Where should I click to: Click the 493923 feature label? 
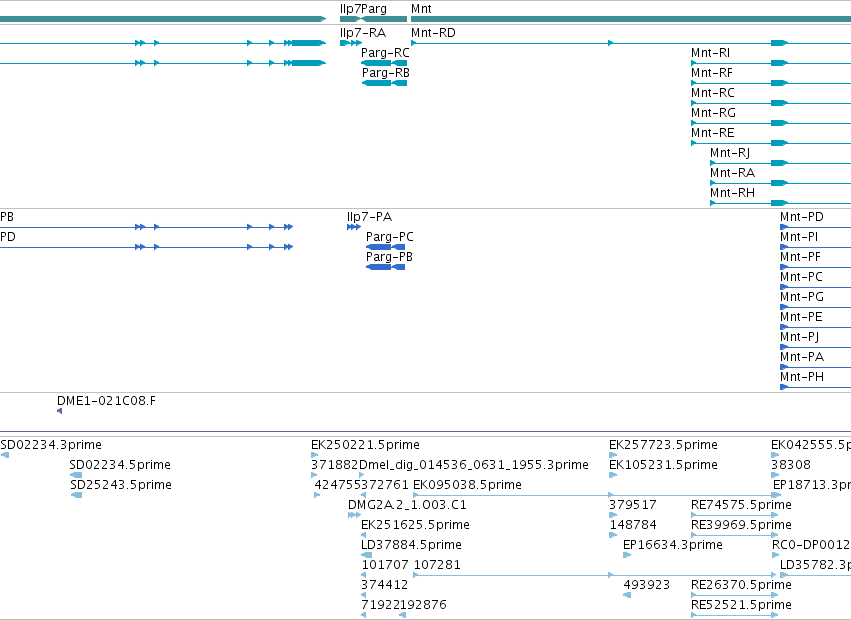pyautogui.click(x=646, y=585)
